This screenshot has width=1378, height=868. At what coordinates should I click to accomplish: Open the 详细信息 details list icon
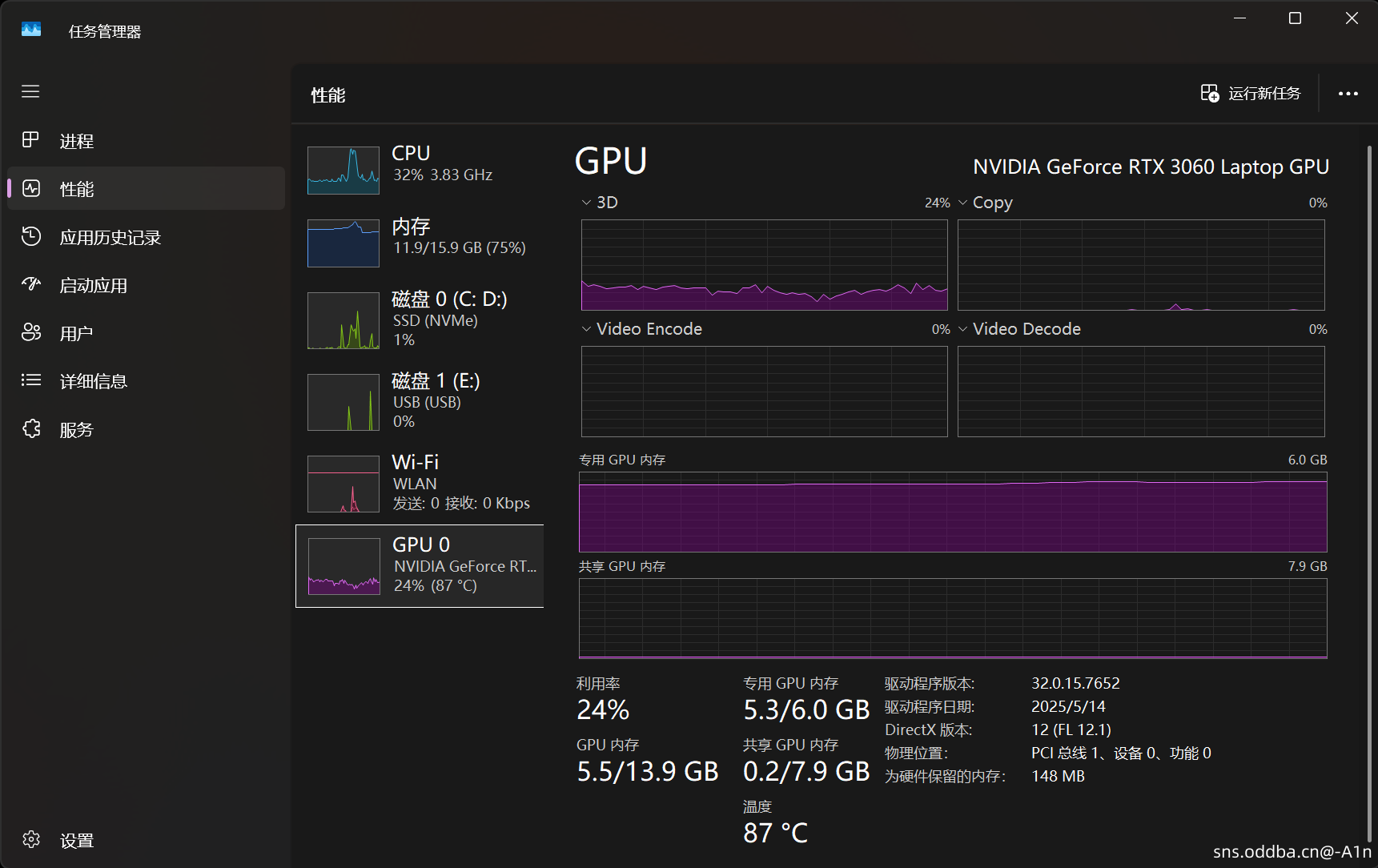pos(30,380)
